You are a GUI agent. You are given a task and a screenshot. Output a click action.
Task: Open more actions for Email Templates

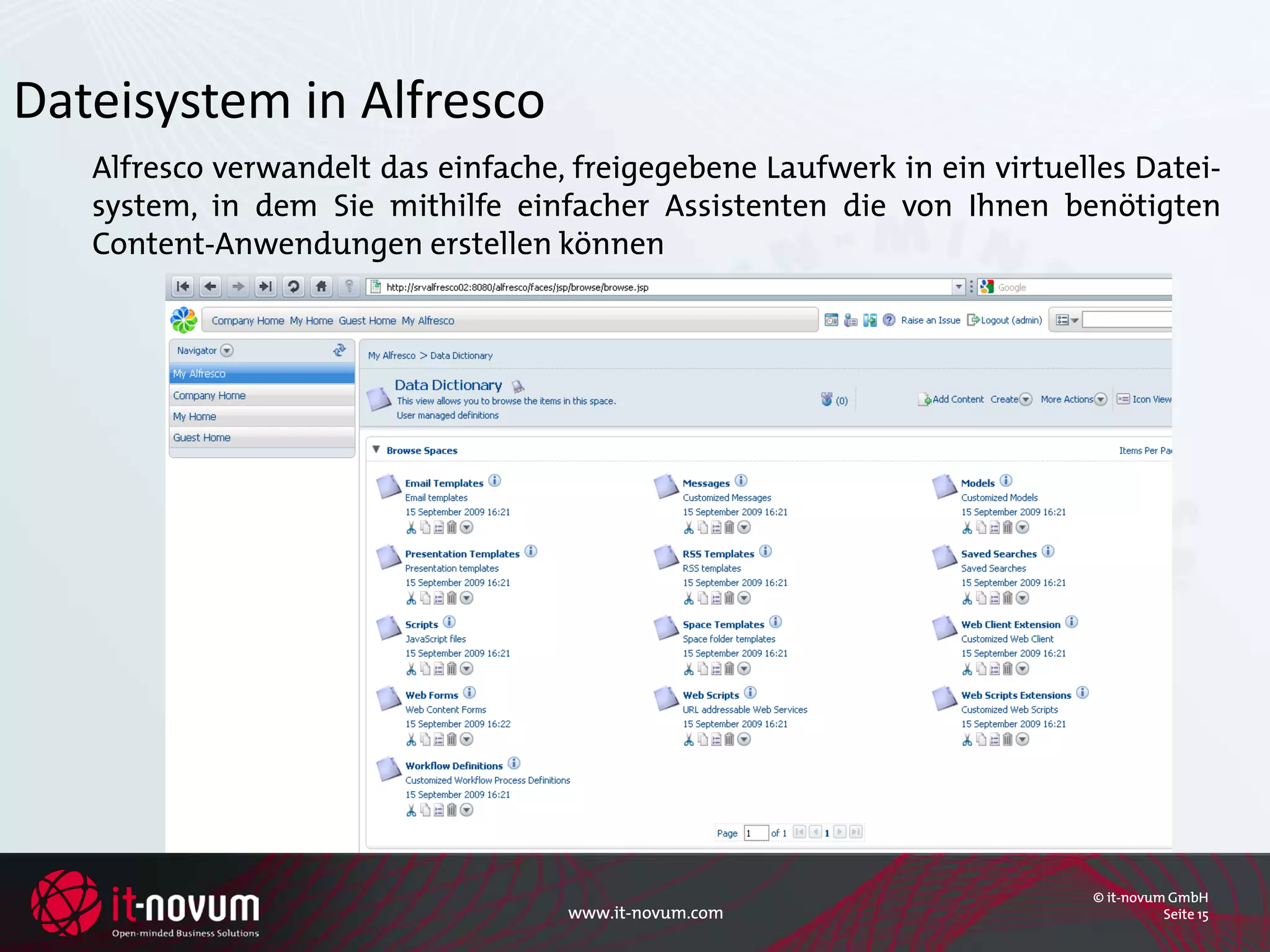coord(467,527)
